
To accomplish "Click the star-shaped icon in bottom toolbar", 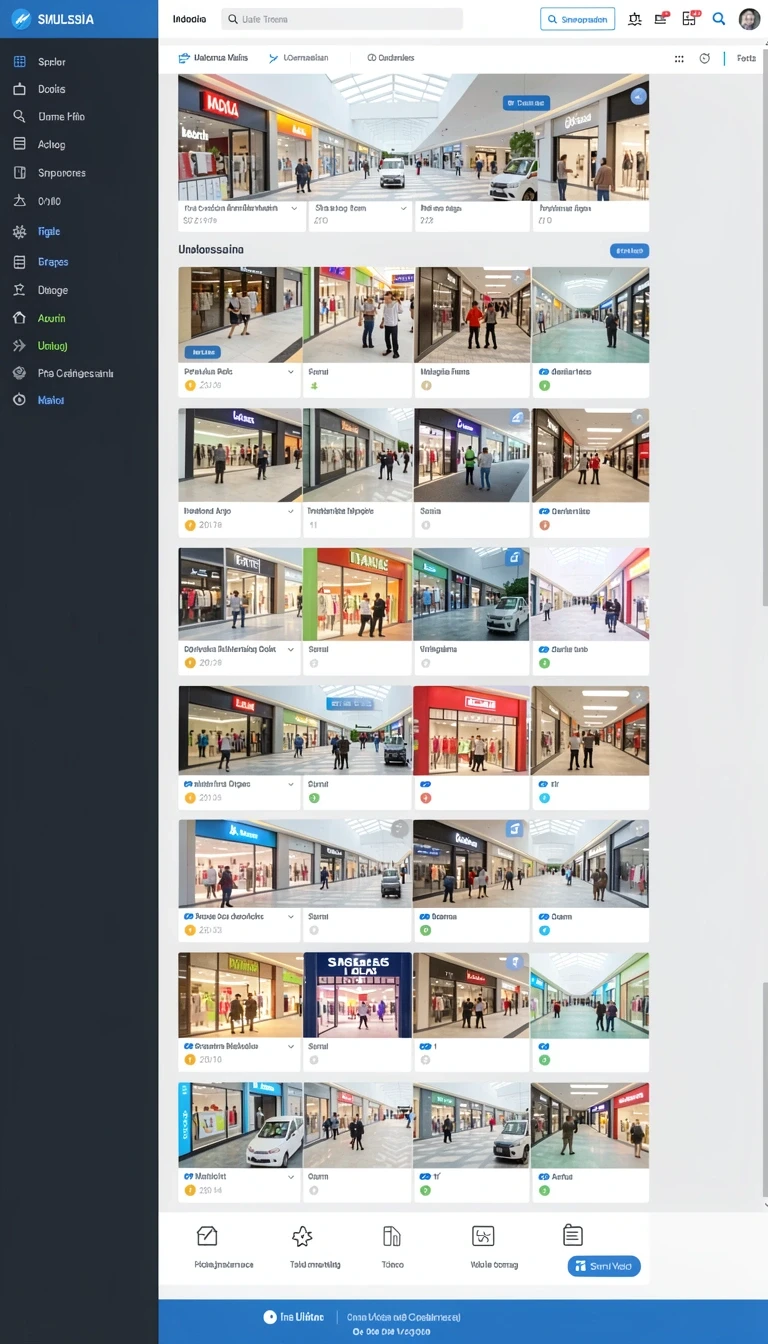I will click(301, 1237).
